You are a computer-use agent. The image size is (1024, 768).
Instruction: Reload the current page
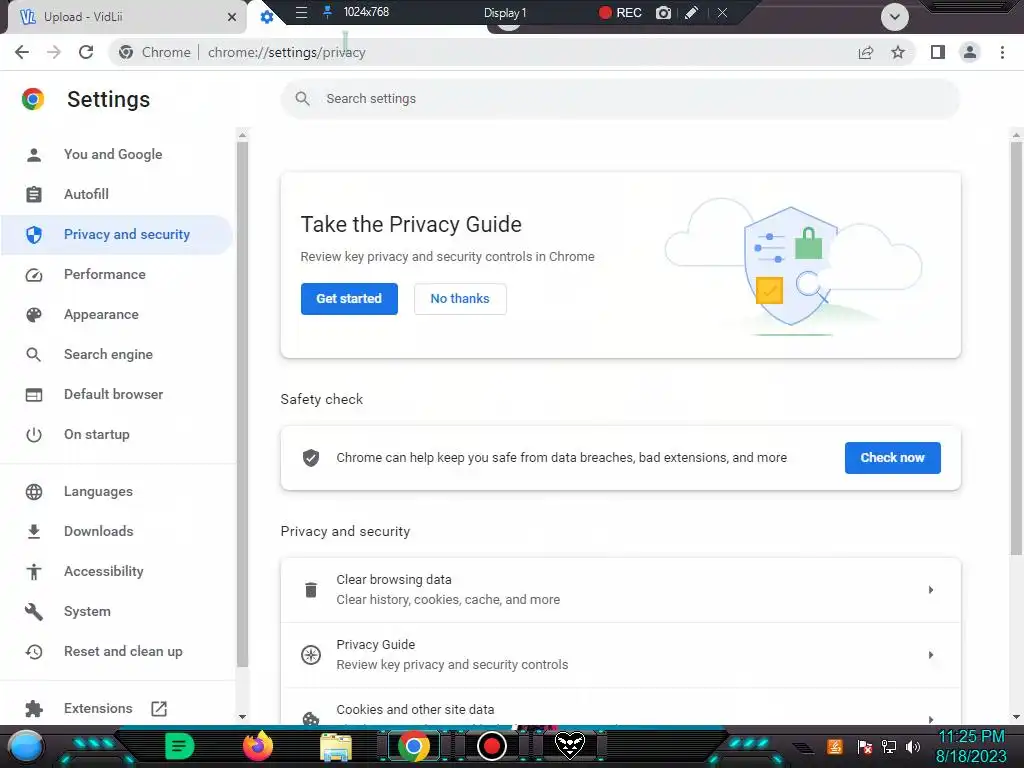point(86,52)
